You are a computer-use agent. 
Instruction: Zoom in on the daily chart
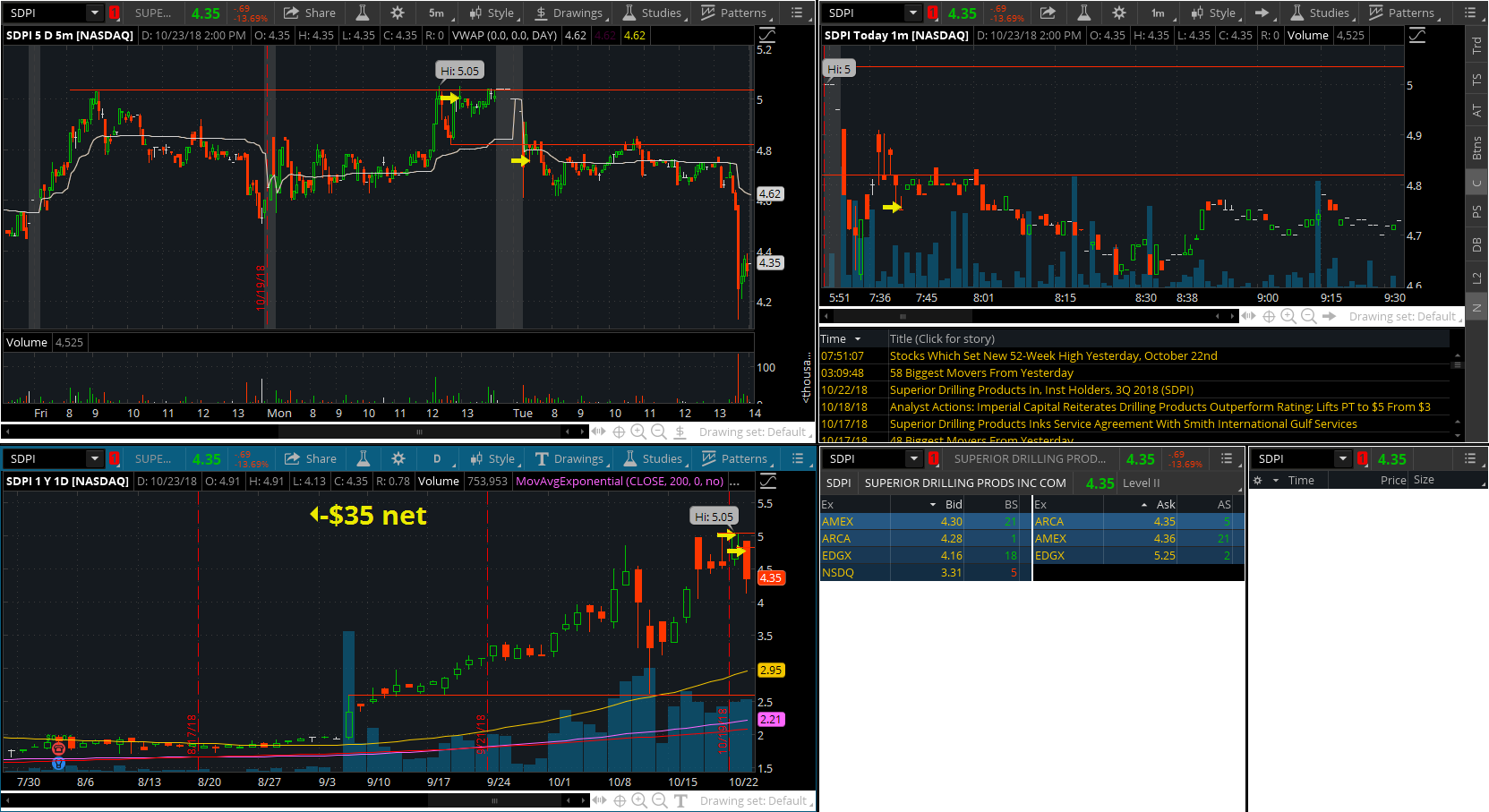[639, 800]
